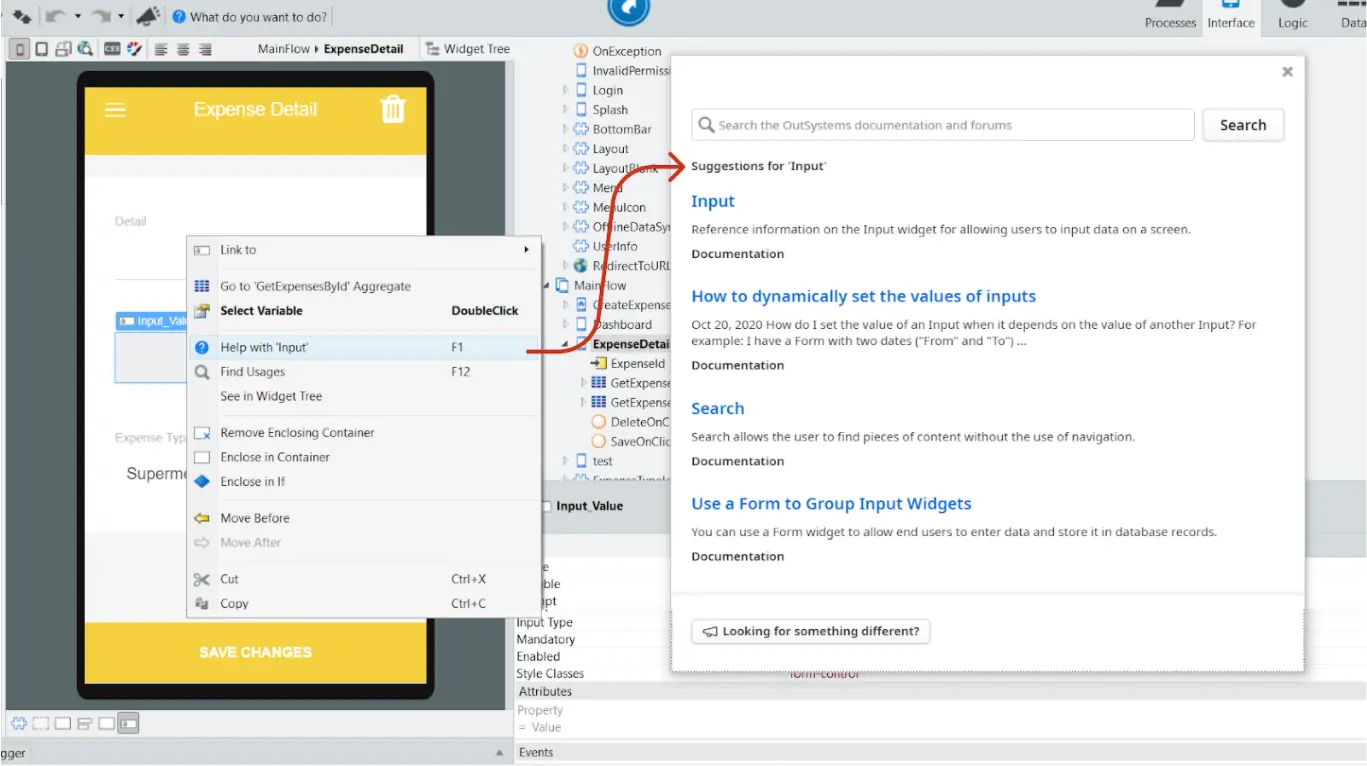Open the Redo history dropdown arrow
Screen dimensions: 1367x766
(122, 16)
